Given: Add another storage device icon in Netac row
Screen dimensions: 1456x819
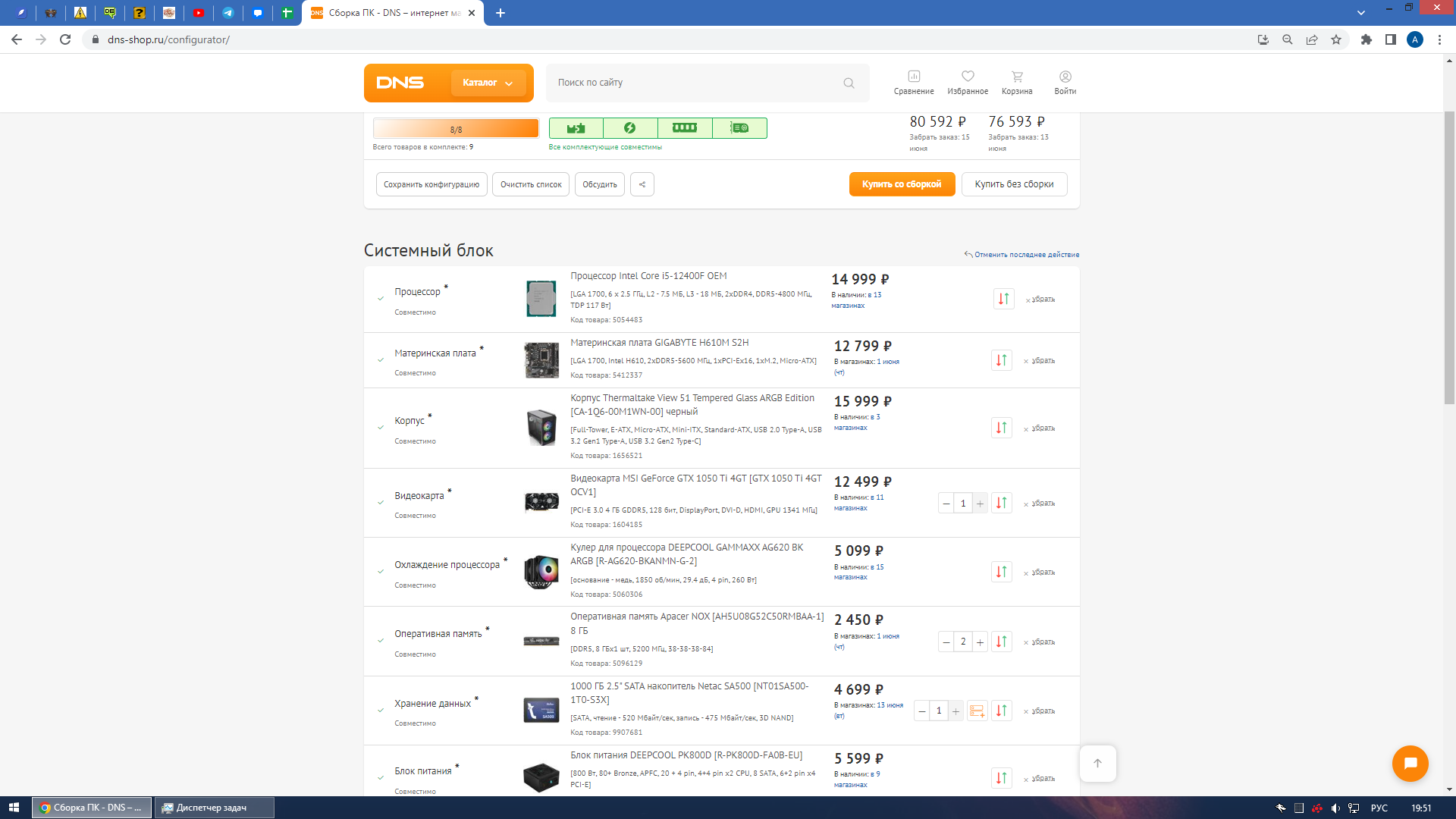Looking at the screenshot, I should coord(977,711).
